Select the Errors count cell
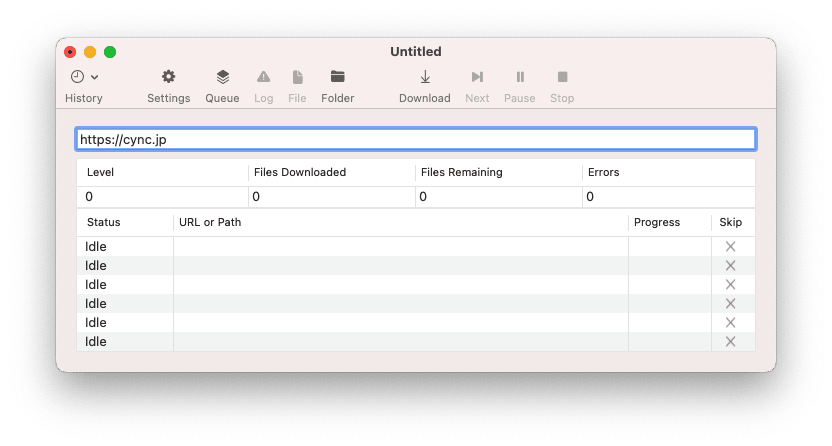Viewport: 832px width, 446px height. pos(667,197)
